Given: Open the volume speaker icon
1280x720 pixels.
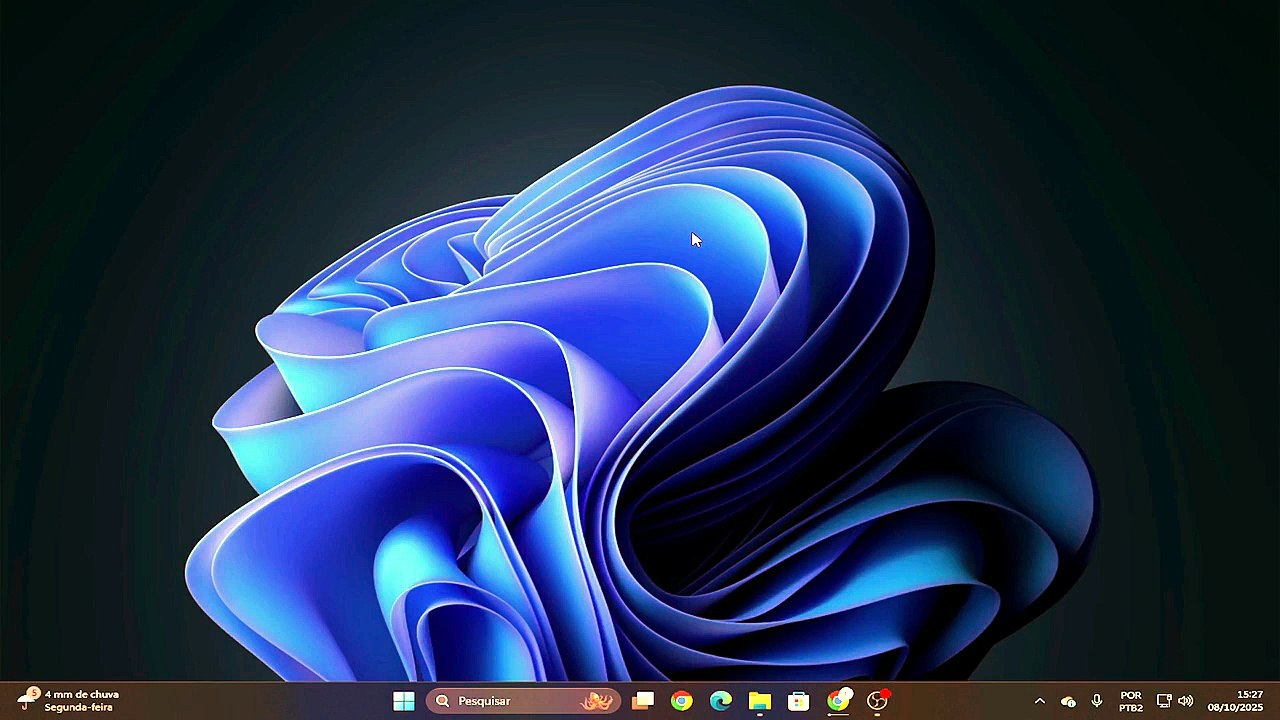Looking at the screenshot, I should tap(1186, 701).
